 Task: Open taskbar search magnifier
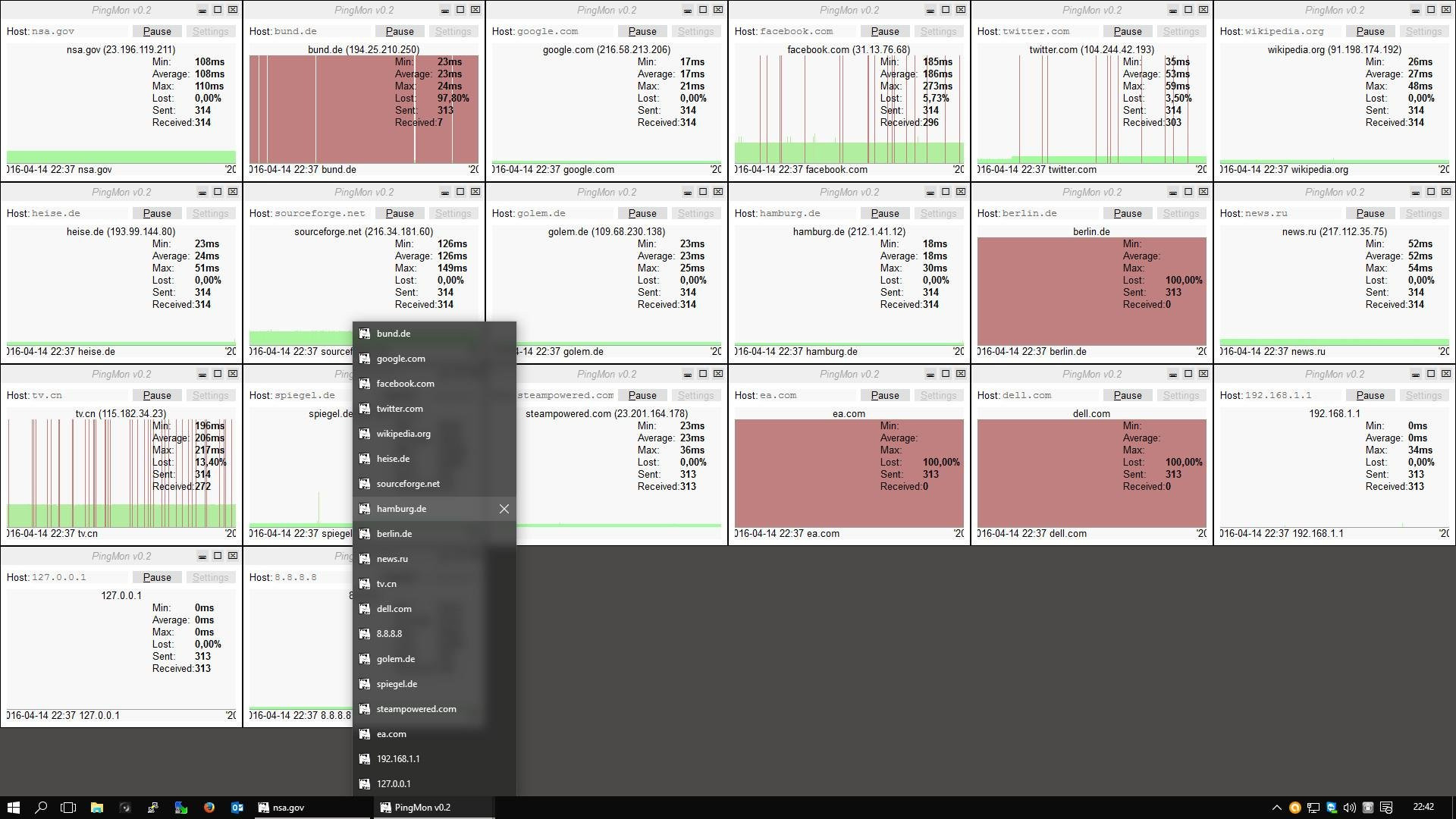click(41, 808)
